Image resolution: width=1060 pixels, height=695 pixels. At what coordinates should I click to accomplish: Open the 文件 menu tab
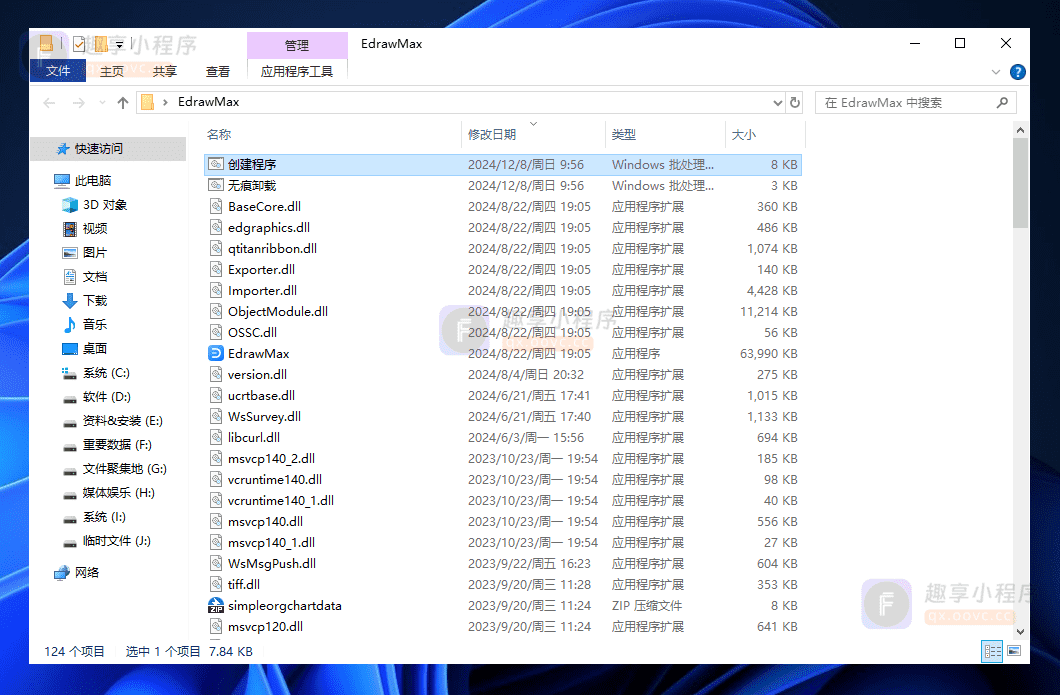pos(58,70)
